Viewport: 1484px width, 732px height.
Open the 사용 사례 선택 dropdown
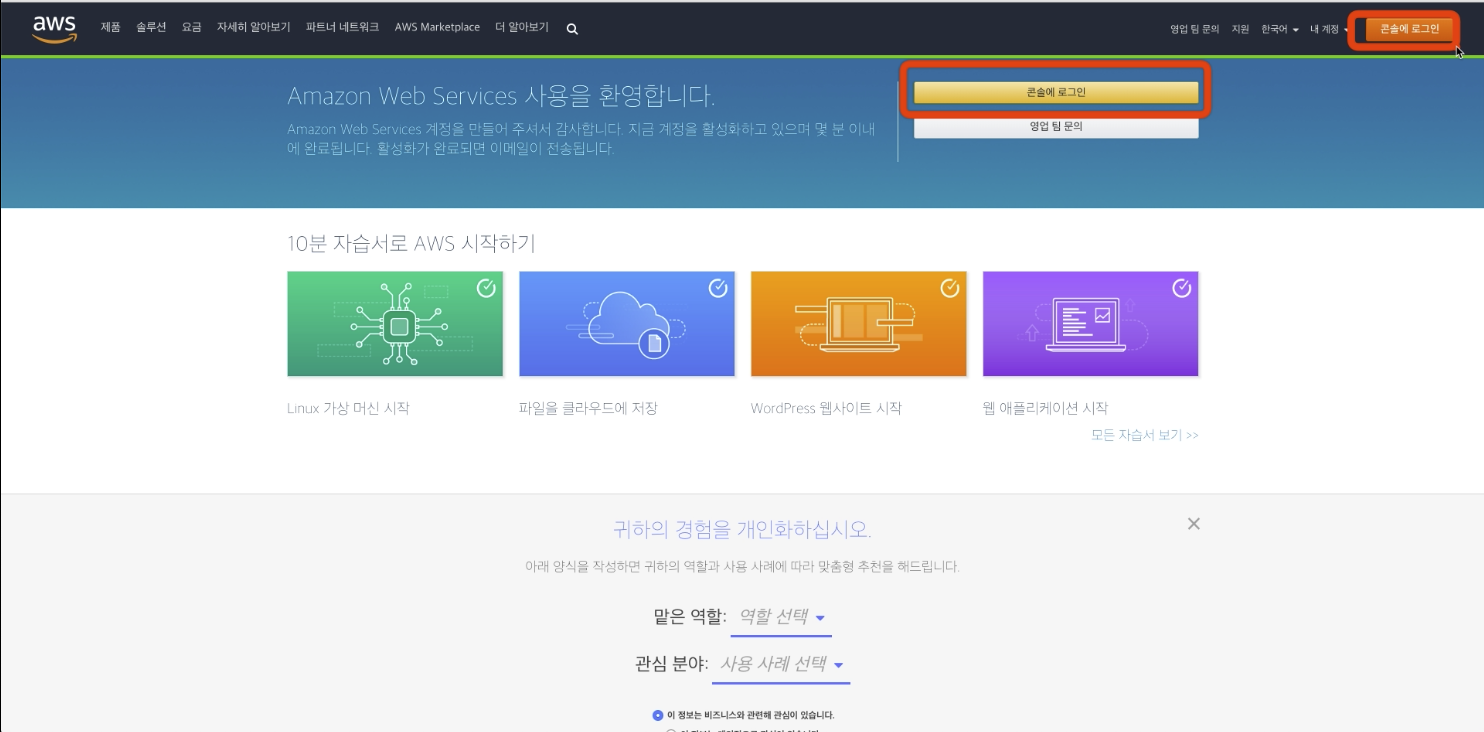(x=781, y=664)
